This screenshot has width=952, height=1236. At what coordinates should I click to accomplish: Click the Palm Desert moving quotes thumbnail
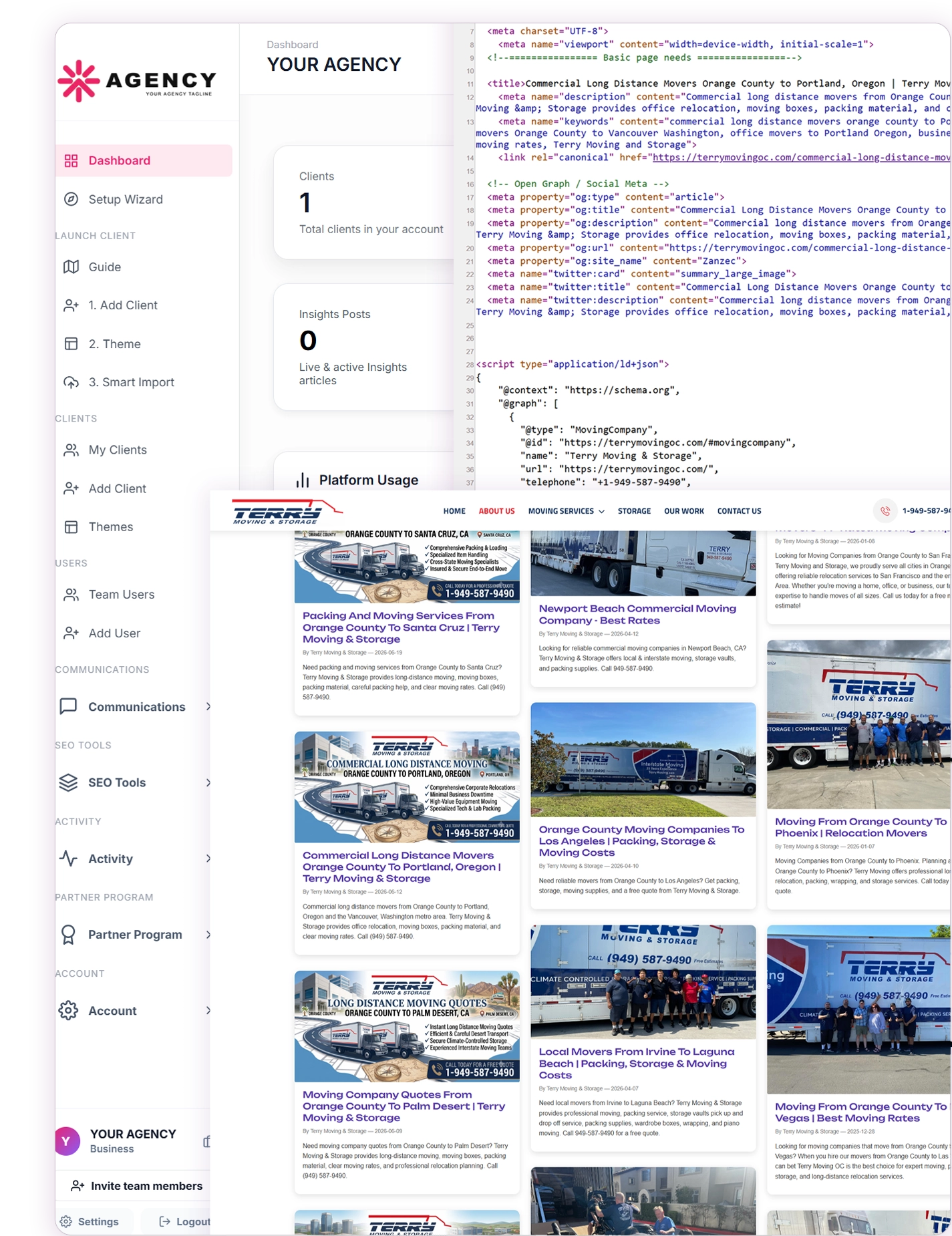(407, 1026)
